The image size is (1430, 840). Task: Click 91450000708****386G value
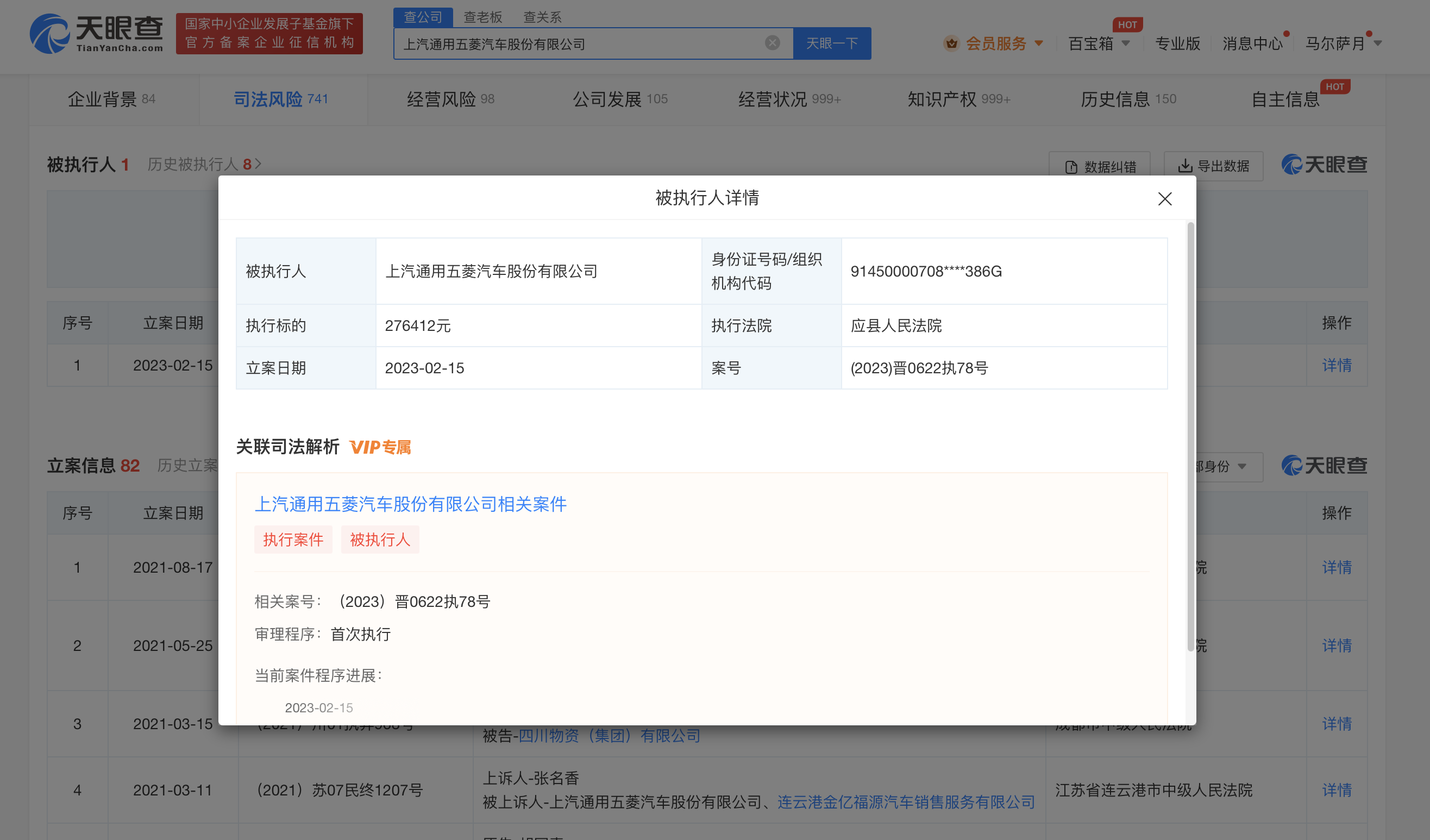point(925,271)
